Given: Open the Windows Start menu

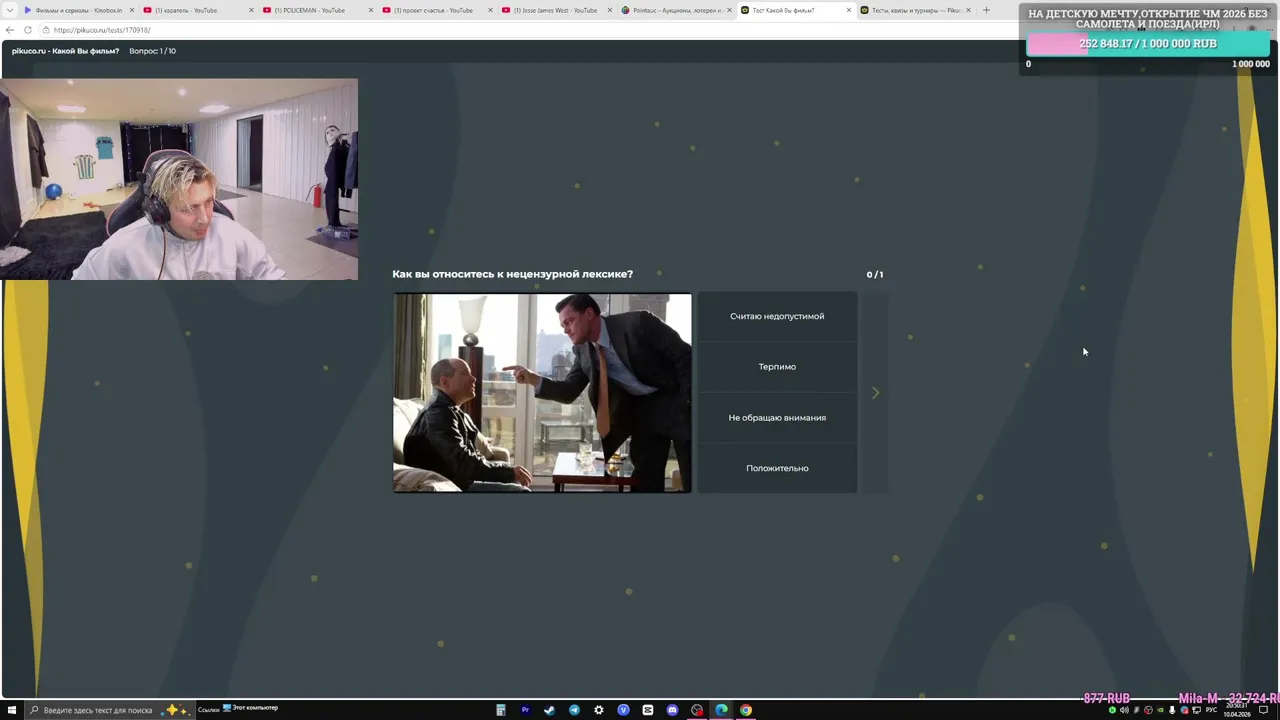Looking at the screenshot, I should 10,710.
